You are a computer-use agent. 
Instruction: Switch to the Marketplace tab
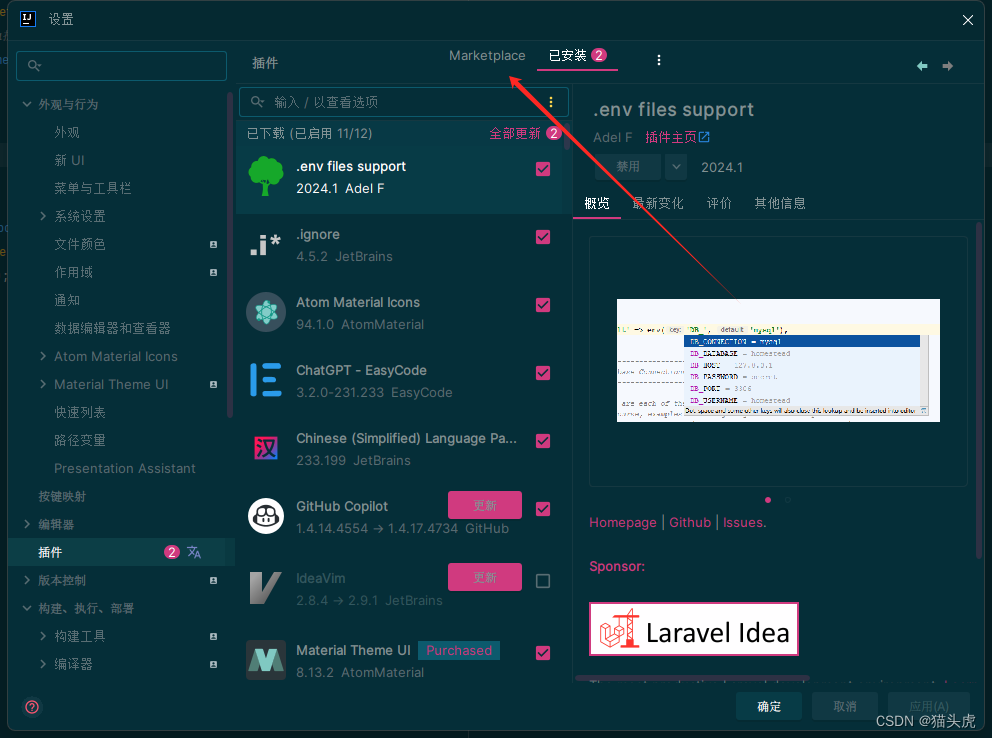coord(487,56)
